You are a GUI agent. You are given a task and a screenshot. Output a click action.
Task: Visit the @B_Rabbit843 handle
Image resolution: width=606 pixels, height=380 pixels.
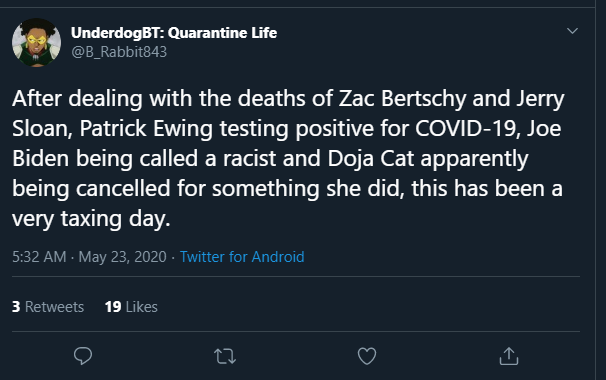[x=119, y=52]
